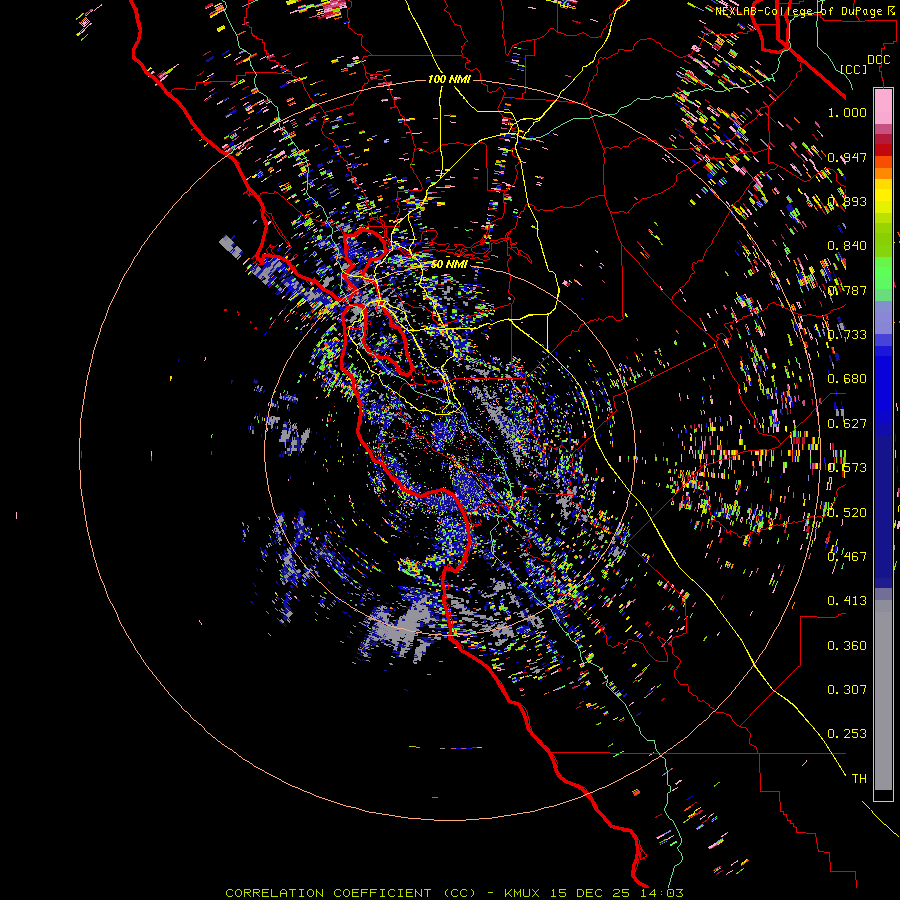Click the 0.893 legend value
This screenshot has height=900, width=900.
[x=847, y=201]
